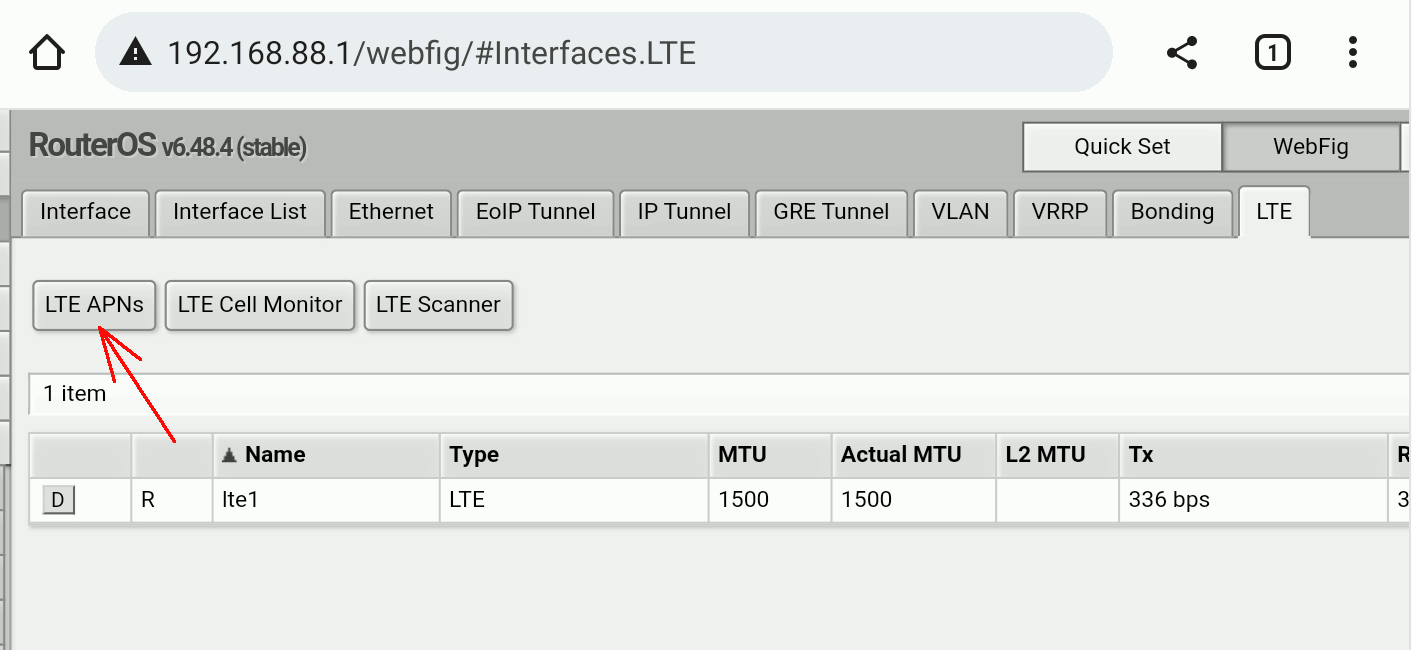Open the LTE APNs settings
Screen dimensions: 1412x650
[94, 305]
